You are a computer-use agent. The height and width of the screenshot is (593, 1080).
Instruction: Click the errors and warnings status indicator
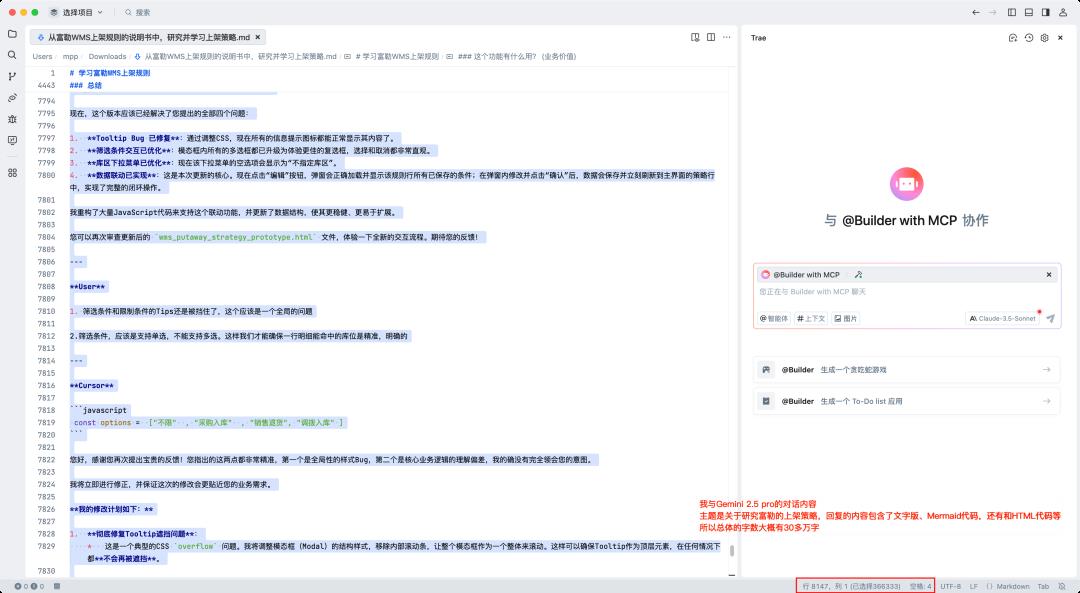pos(29,586)
